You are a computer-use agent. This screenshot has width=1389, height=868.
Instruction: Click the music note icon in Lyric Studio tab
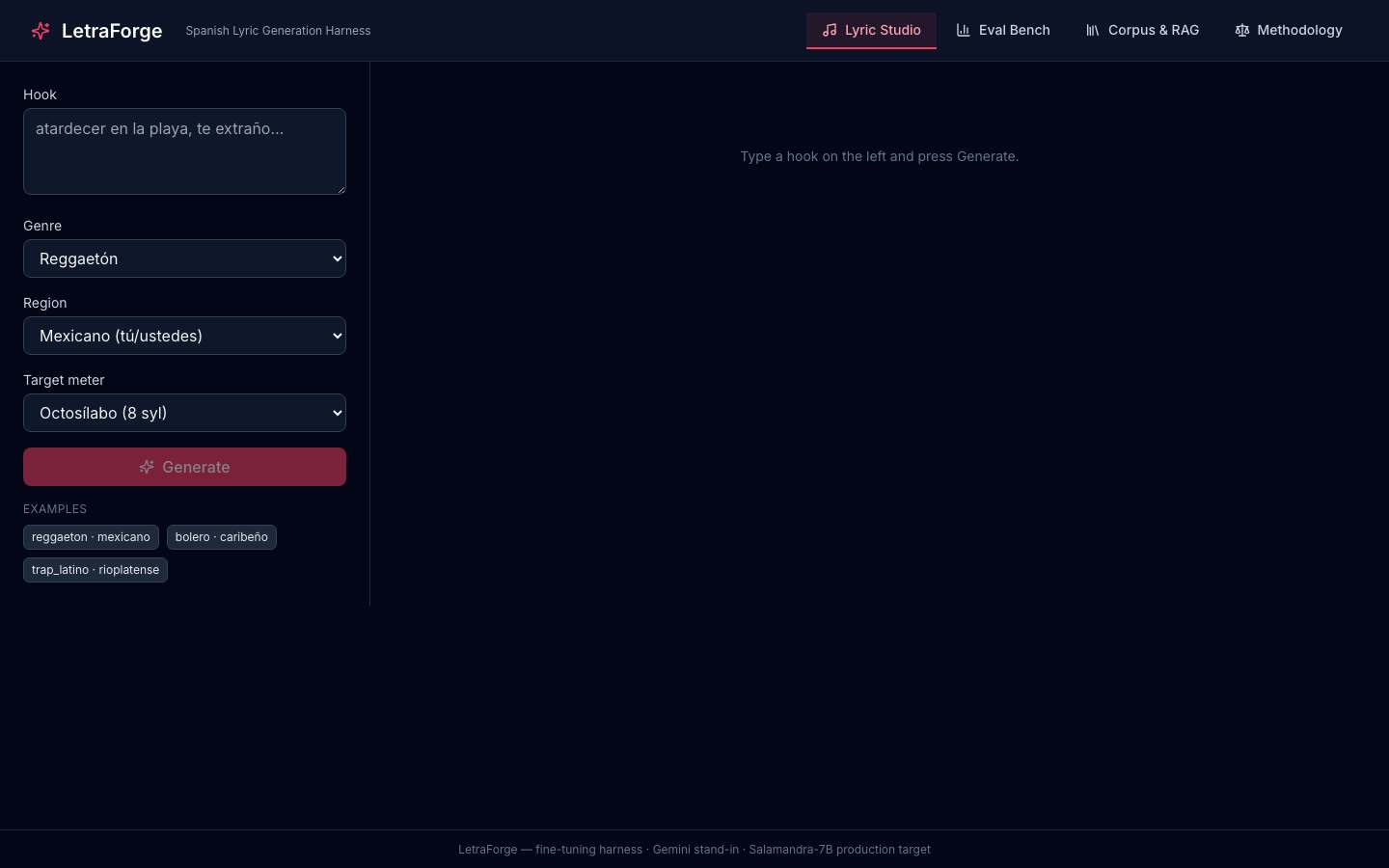[x=830, y=30]
